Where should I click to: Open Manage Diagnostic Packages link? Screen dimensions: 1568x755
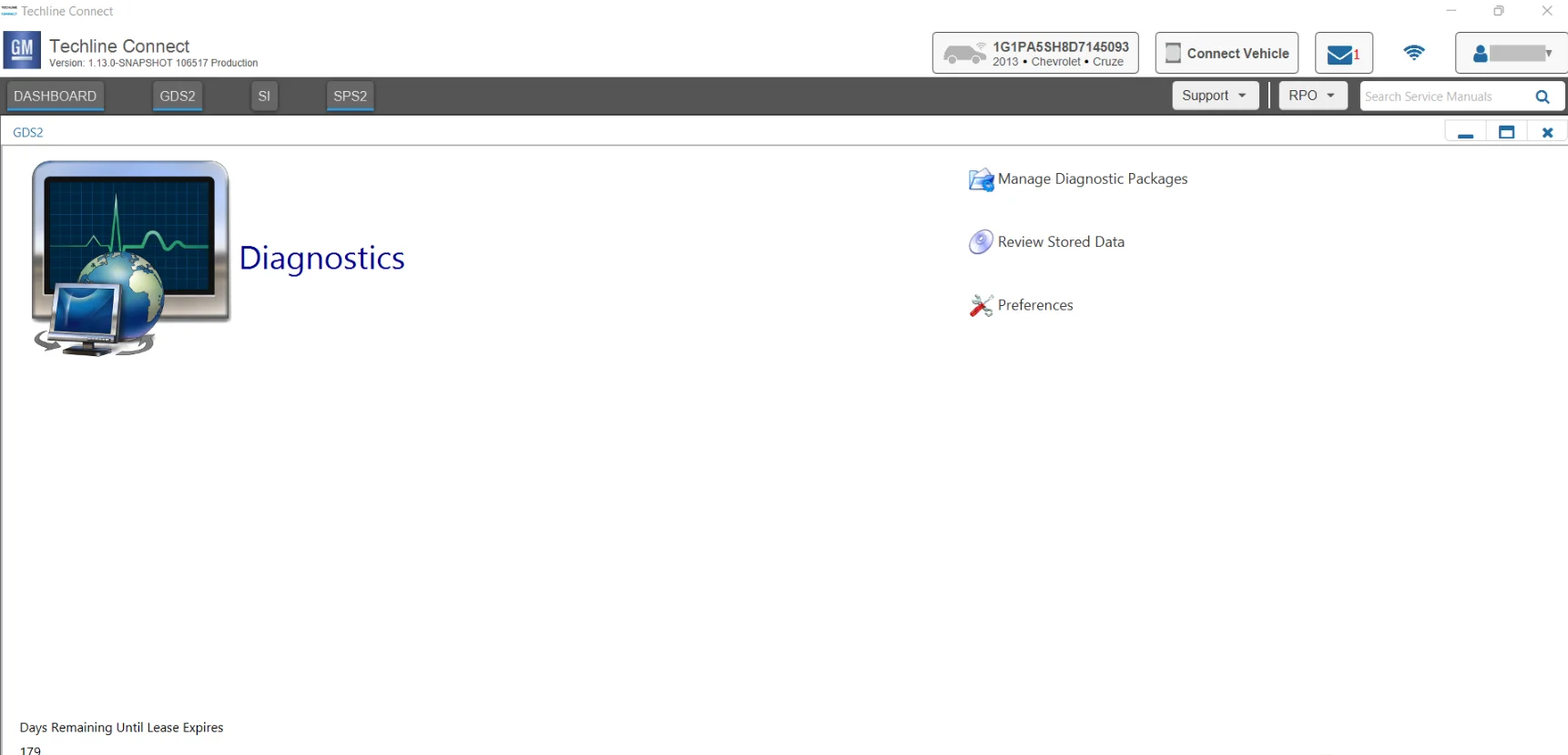[x=1093, y=179]
